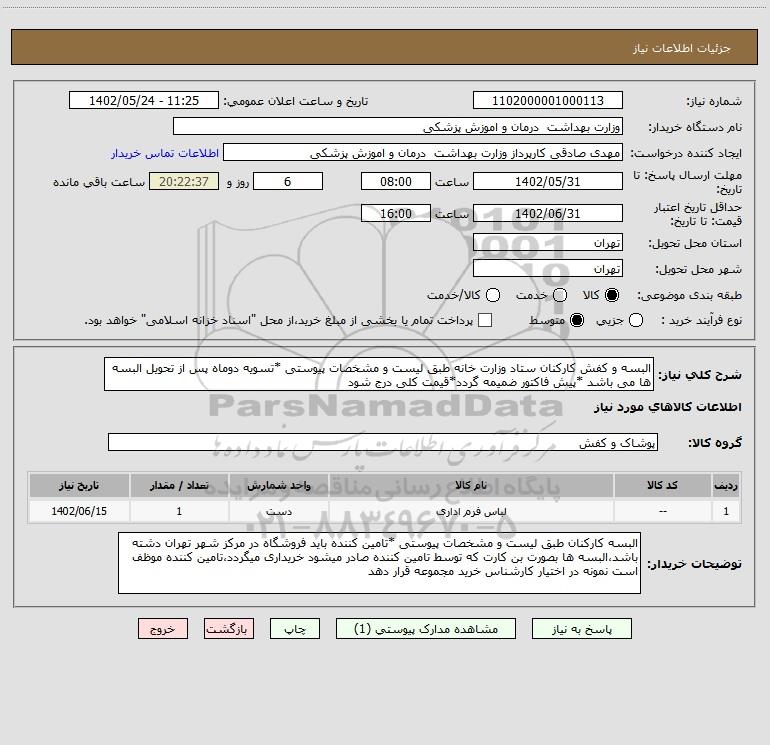Click the 1402/06/15 need date cell
Image resolution: width=770 pixels, height=745 pixels.
pos(79,511)
